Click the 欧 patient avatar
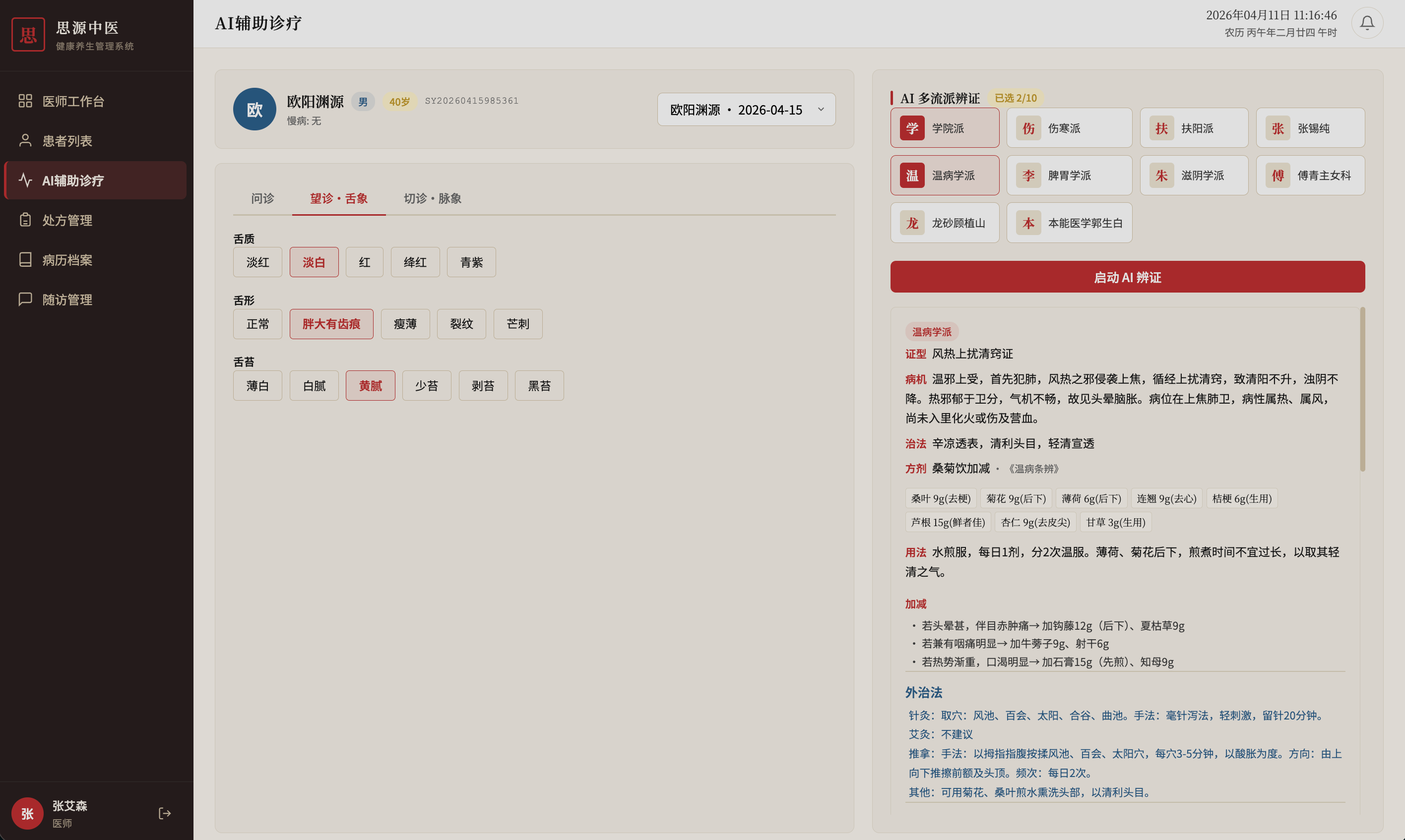 tap(255, 110)
